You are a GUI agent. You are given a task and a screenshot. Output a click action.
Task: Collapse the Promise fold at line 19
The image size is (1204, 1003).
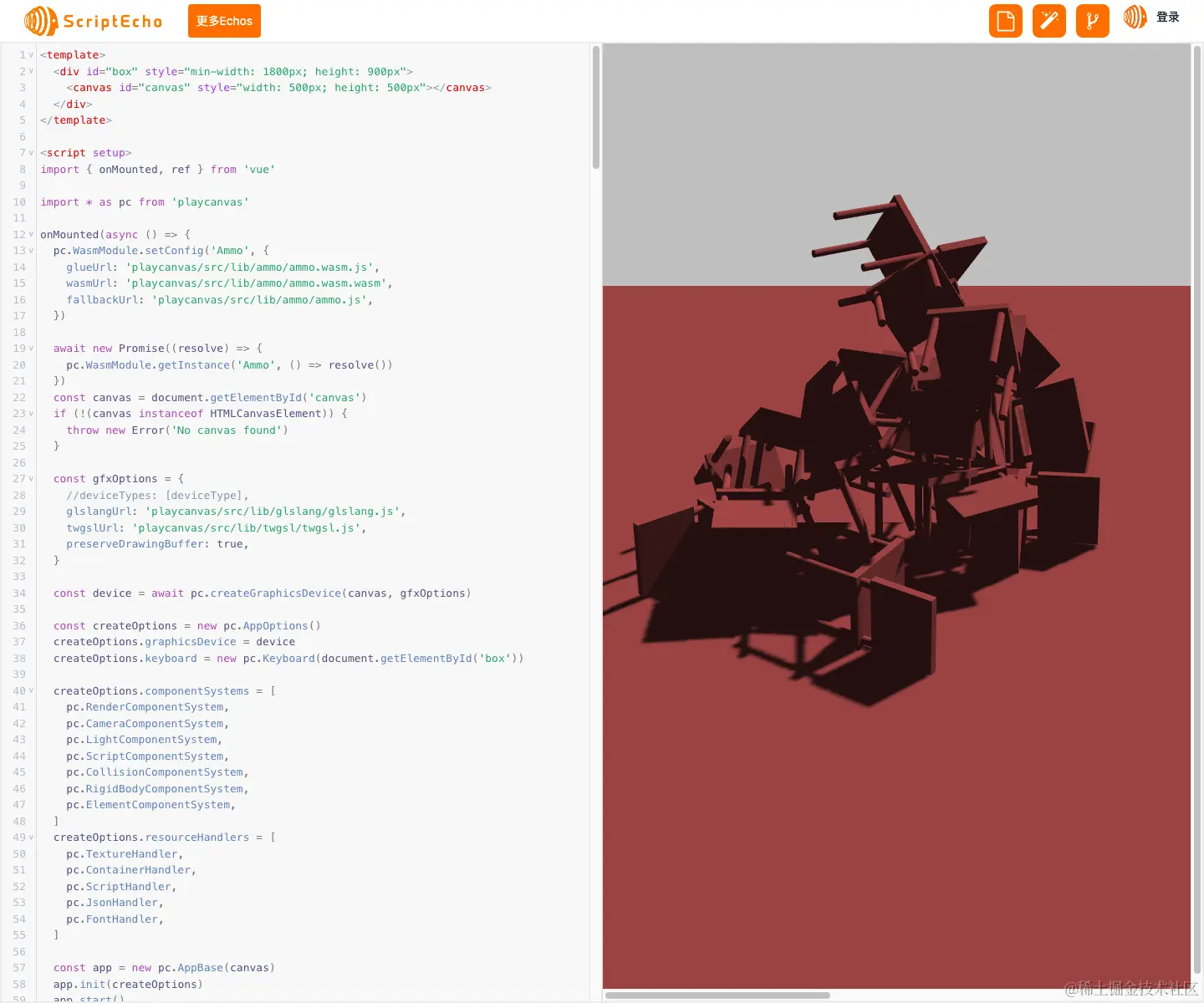(31, 349)
